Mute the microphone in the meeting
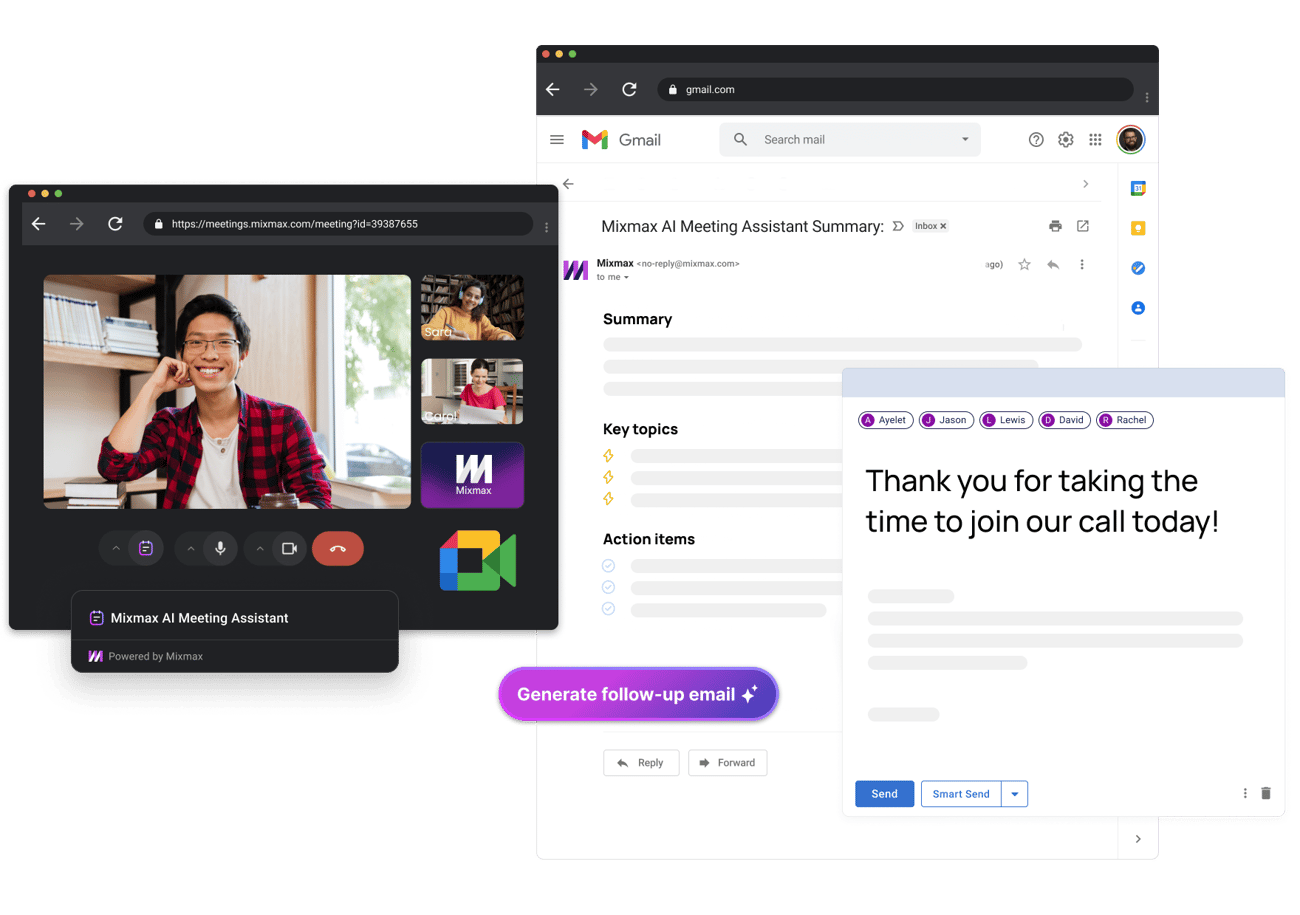Viewport: 1300px width, 915px height. pos(221,548)
